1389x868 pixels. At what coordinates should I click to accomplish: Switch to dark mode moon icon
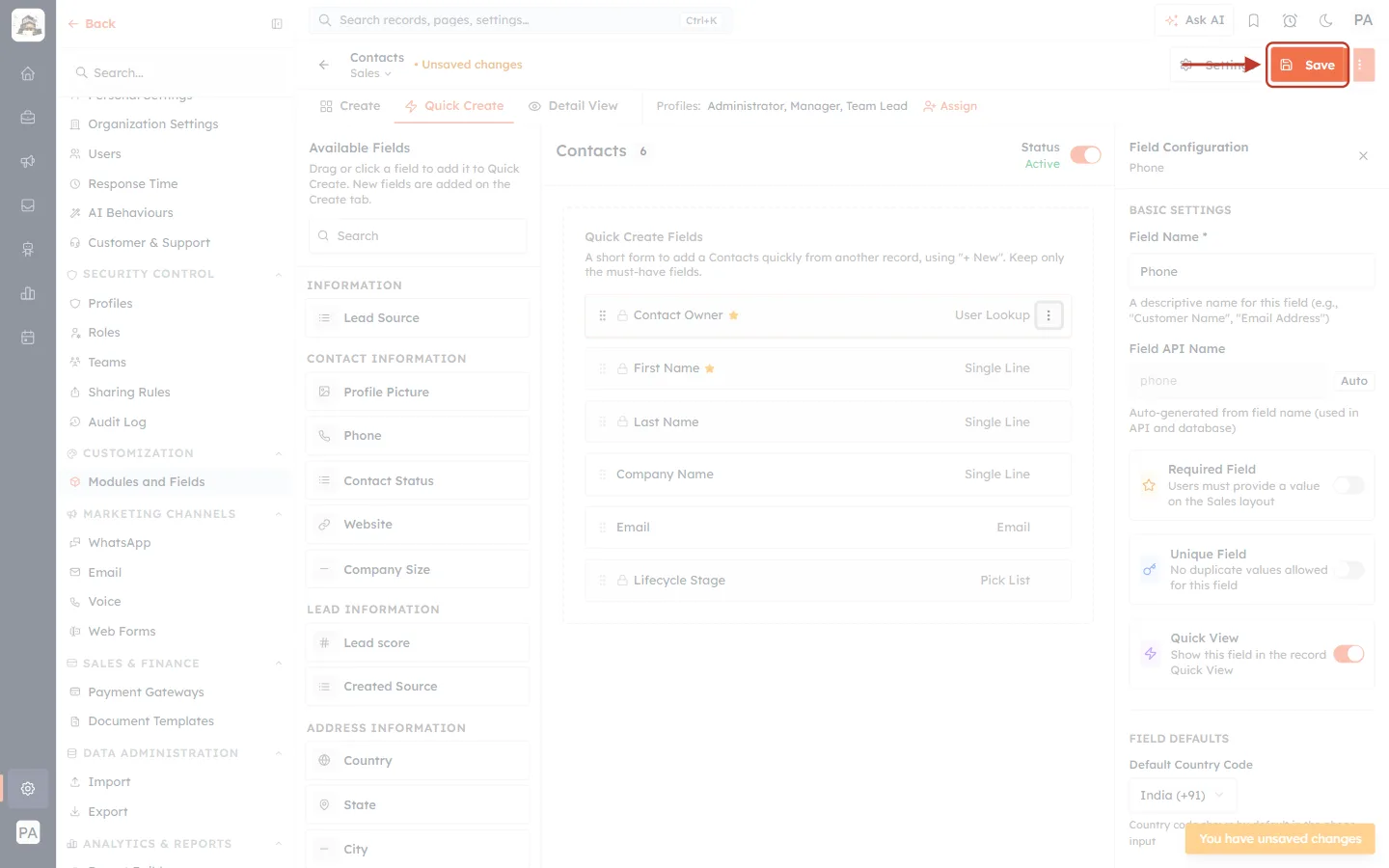pos(1326,20)
